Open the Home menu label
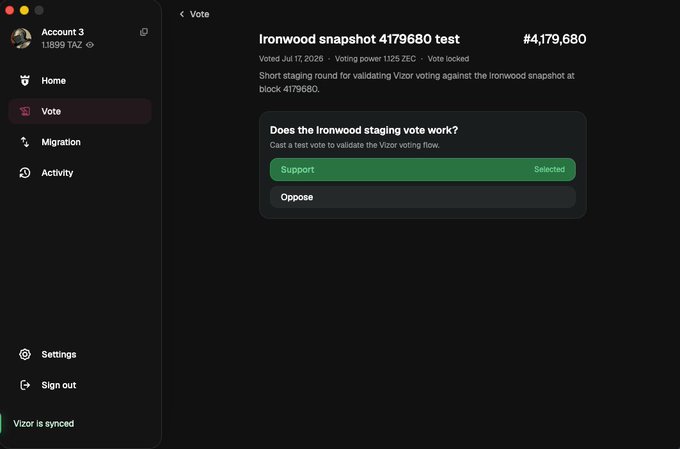The height and width of the screenshot is (449, 680). click(53, 81)
